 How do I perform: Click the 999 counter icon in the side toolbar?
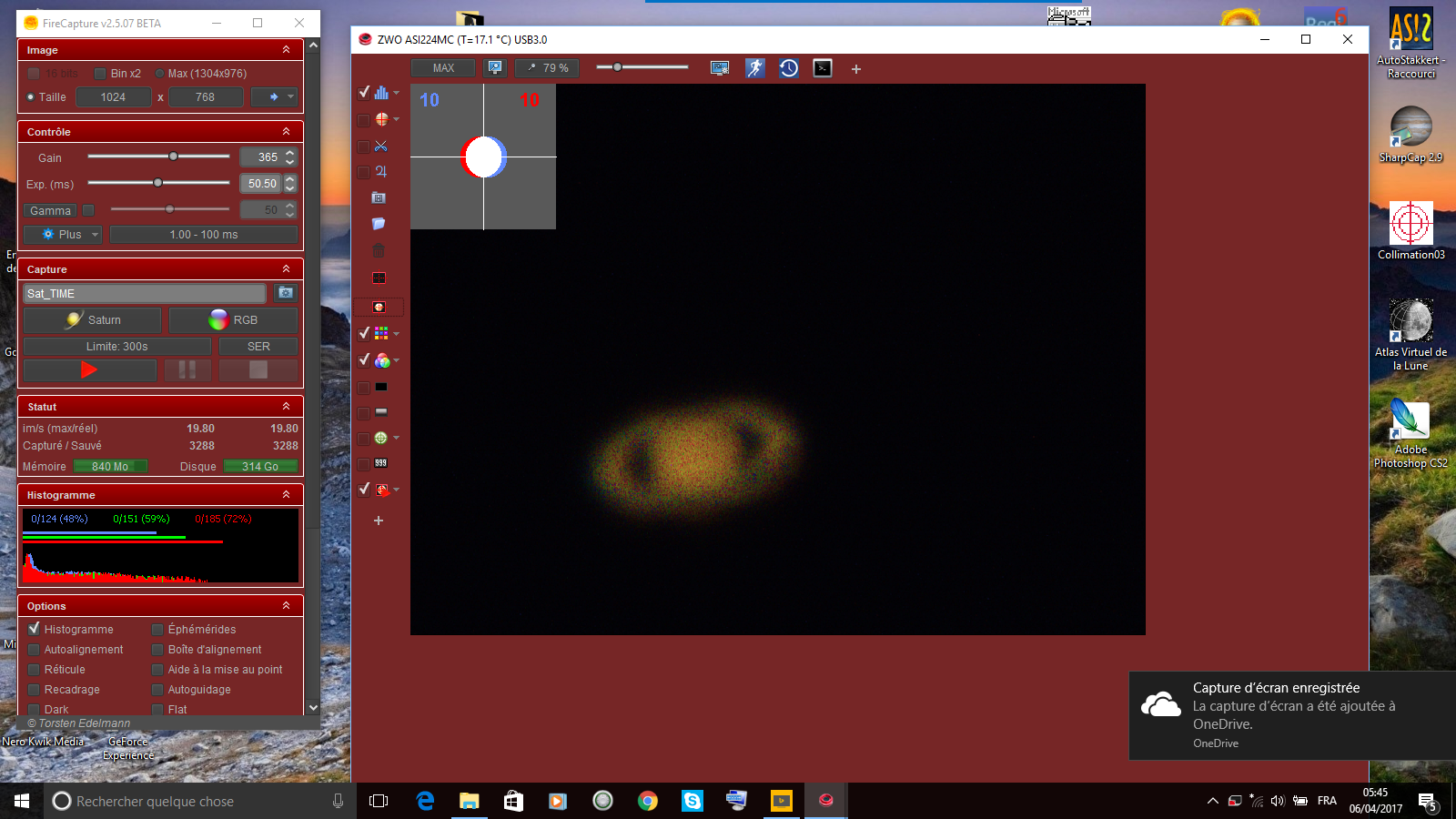coord(380,463)
